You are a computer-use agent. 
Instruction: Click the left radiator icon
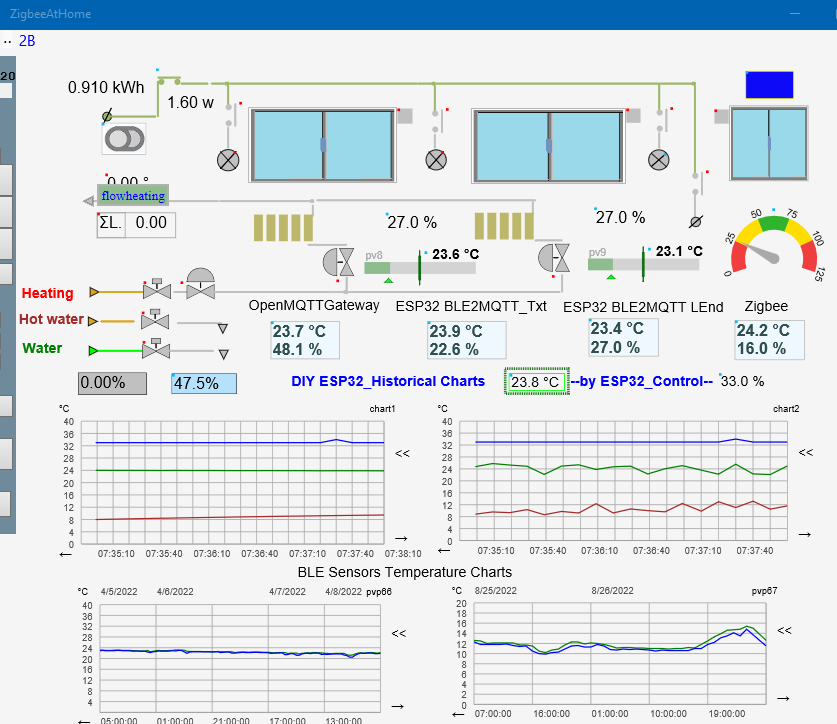click(x=283, y=227)
